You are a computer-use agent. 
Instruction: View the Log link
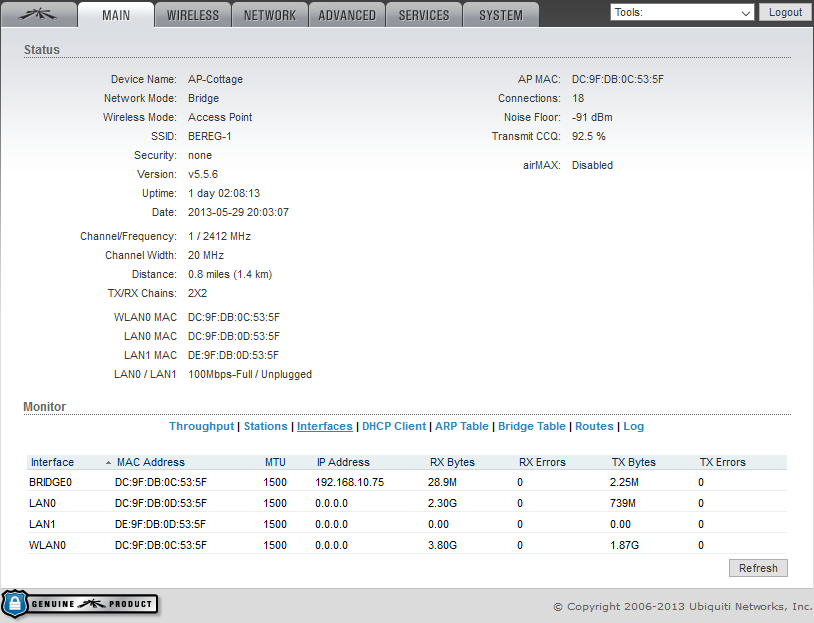[633, 426]
